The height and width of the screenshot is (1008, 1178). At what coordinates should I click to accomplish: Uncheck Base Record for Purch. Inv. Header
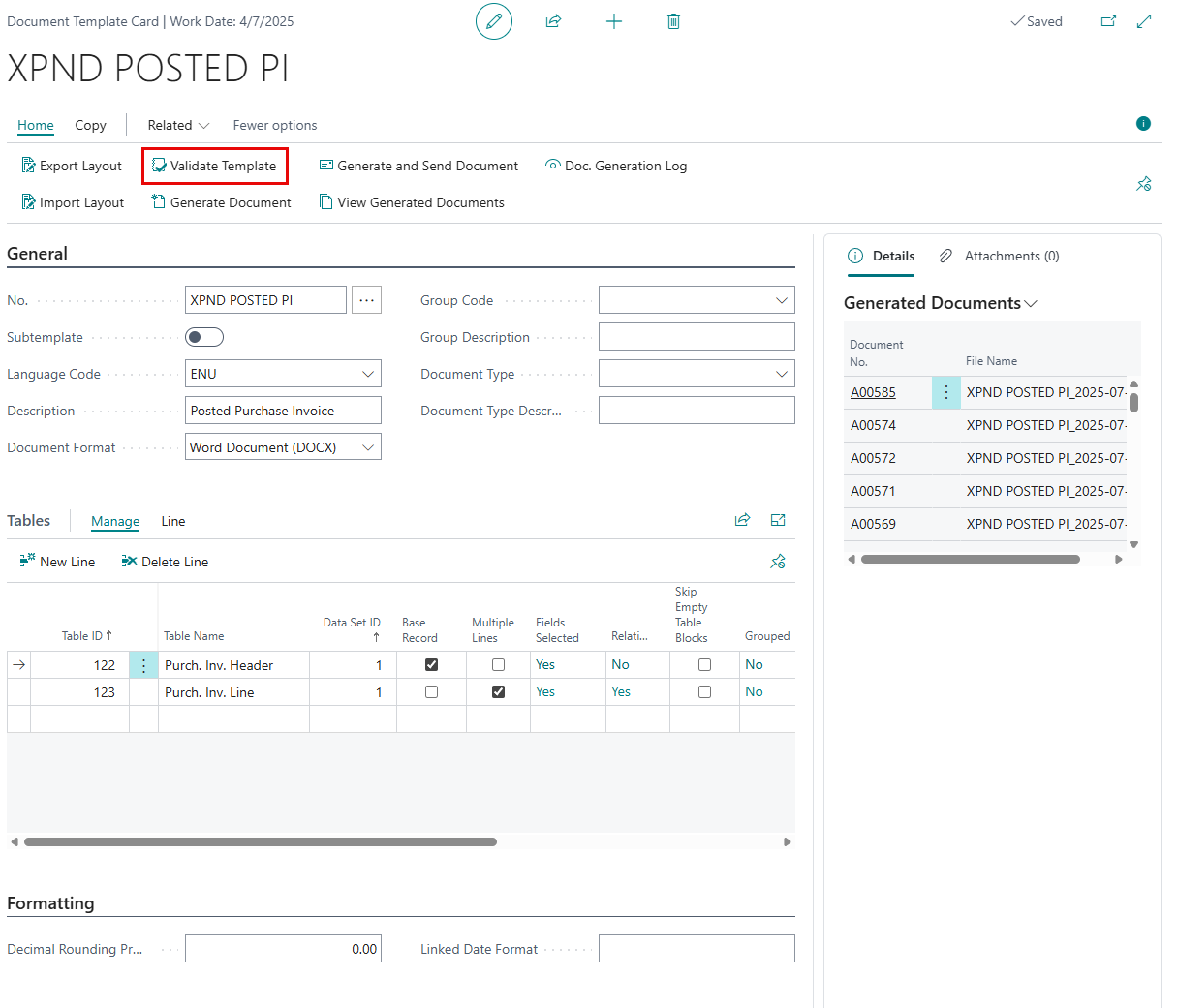coord(431,665)
